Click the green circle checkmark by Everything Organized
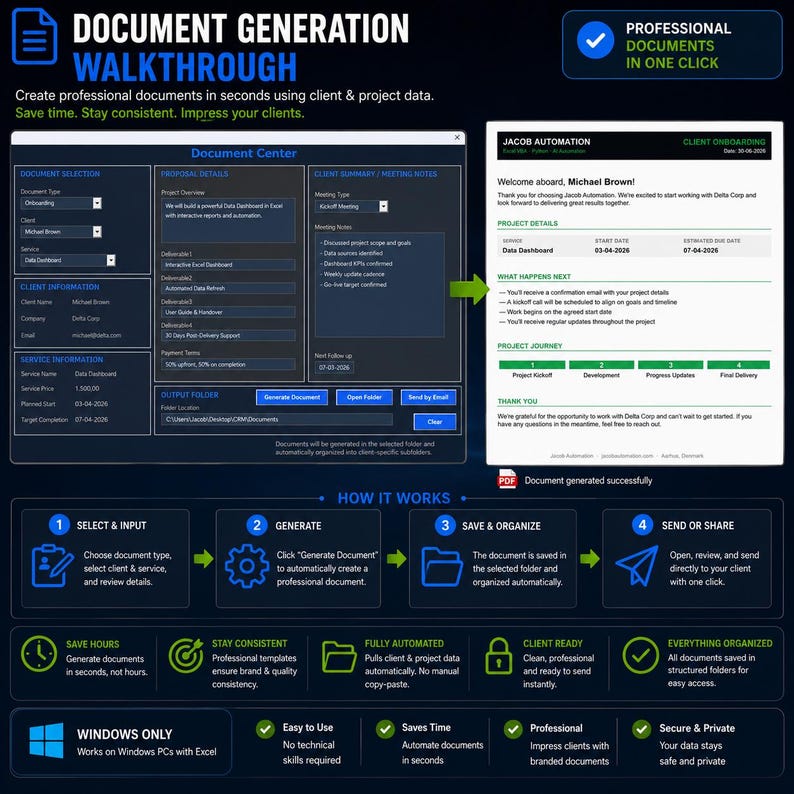 pyautogui.click(x=641, y=655)
